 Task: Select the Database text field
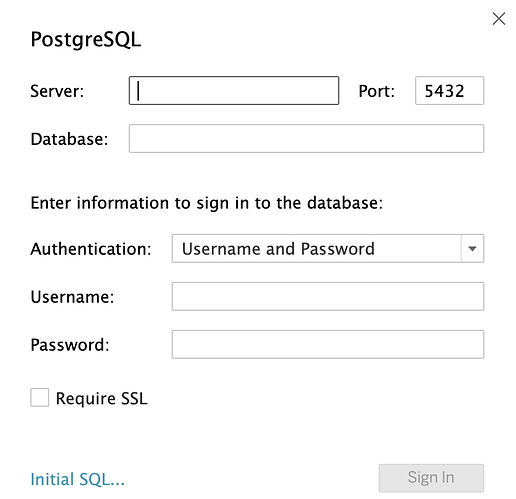click(306, 139)
